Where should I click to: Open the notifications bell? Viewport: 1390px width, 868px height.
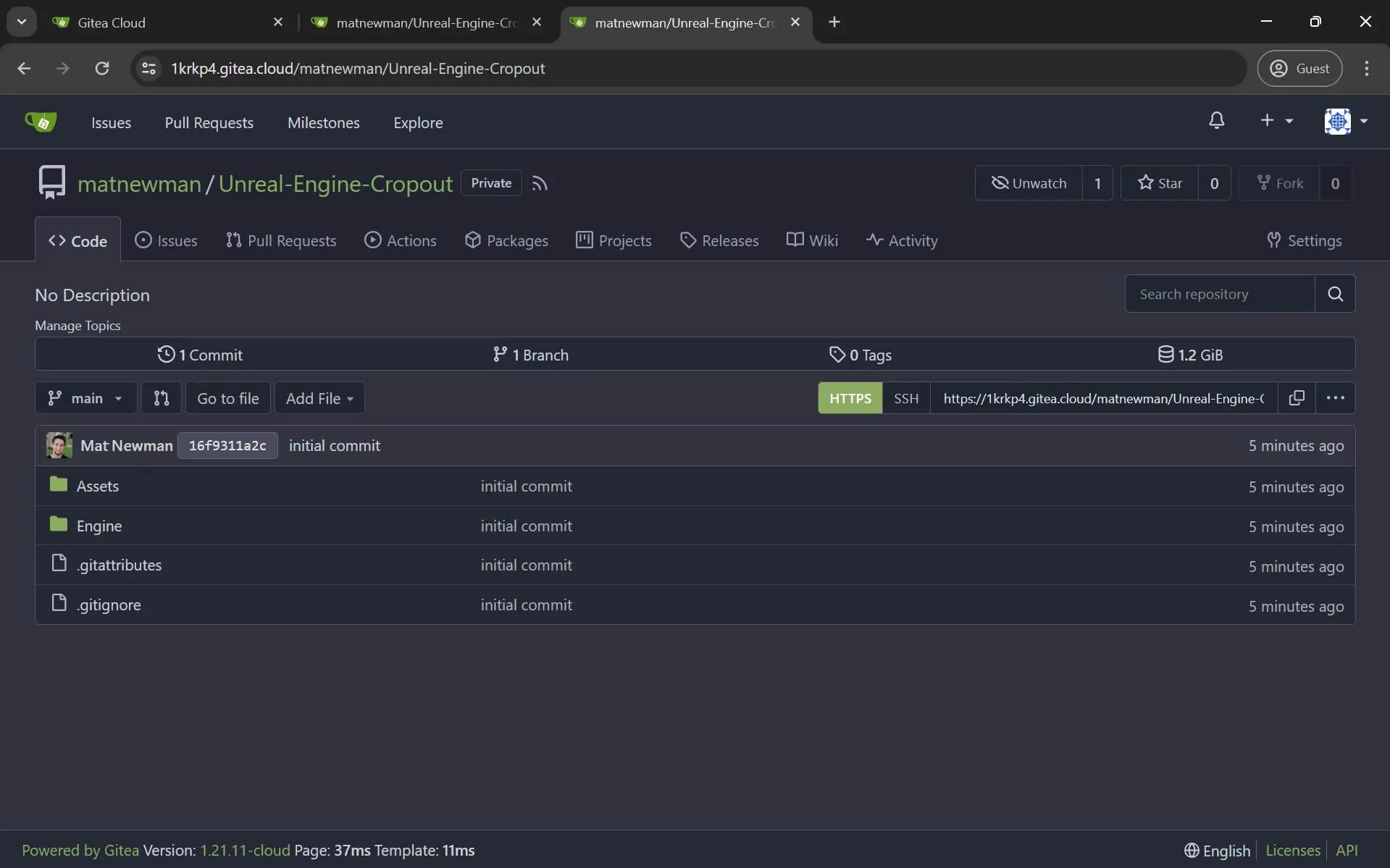1216,121
